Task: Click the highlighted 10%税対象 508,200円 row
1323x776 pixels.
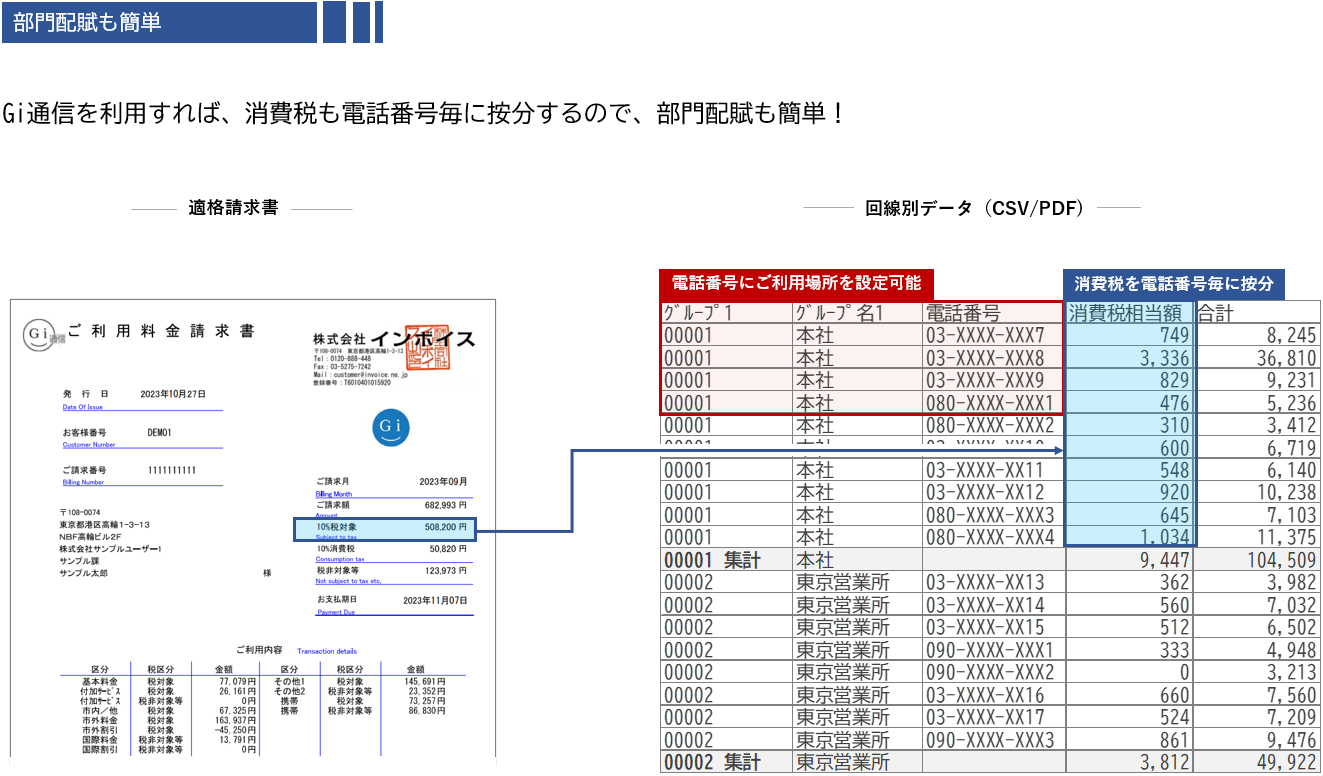Action: [385, 529]
